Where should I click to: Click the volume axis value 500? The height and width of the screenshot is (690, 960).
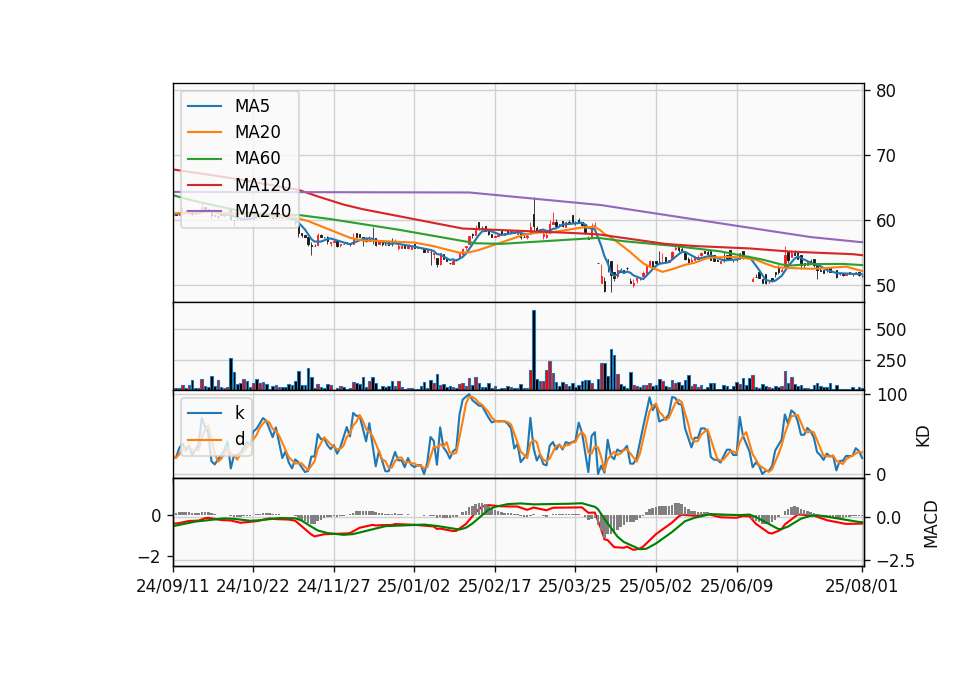(x=891, y=330)
